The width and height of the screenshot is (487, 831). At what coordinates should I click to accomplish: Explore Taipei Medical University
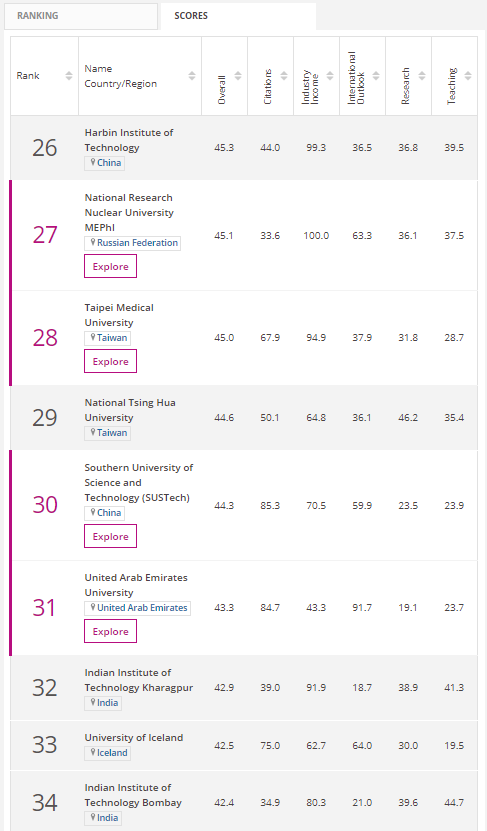pos(110,361)
